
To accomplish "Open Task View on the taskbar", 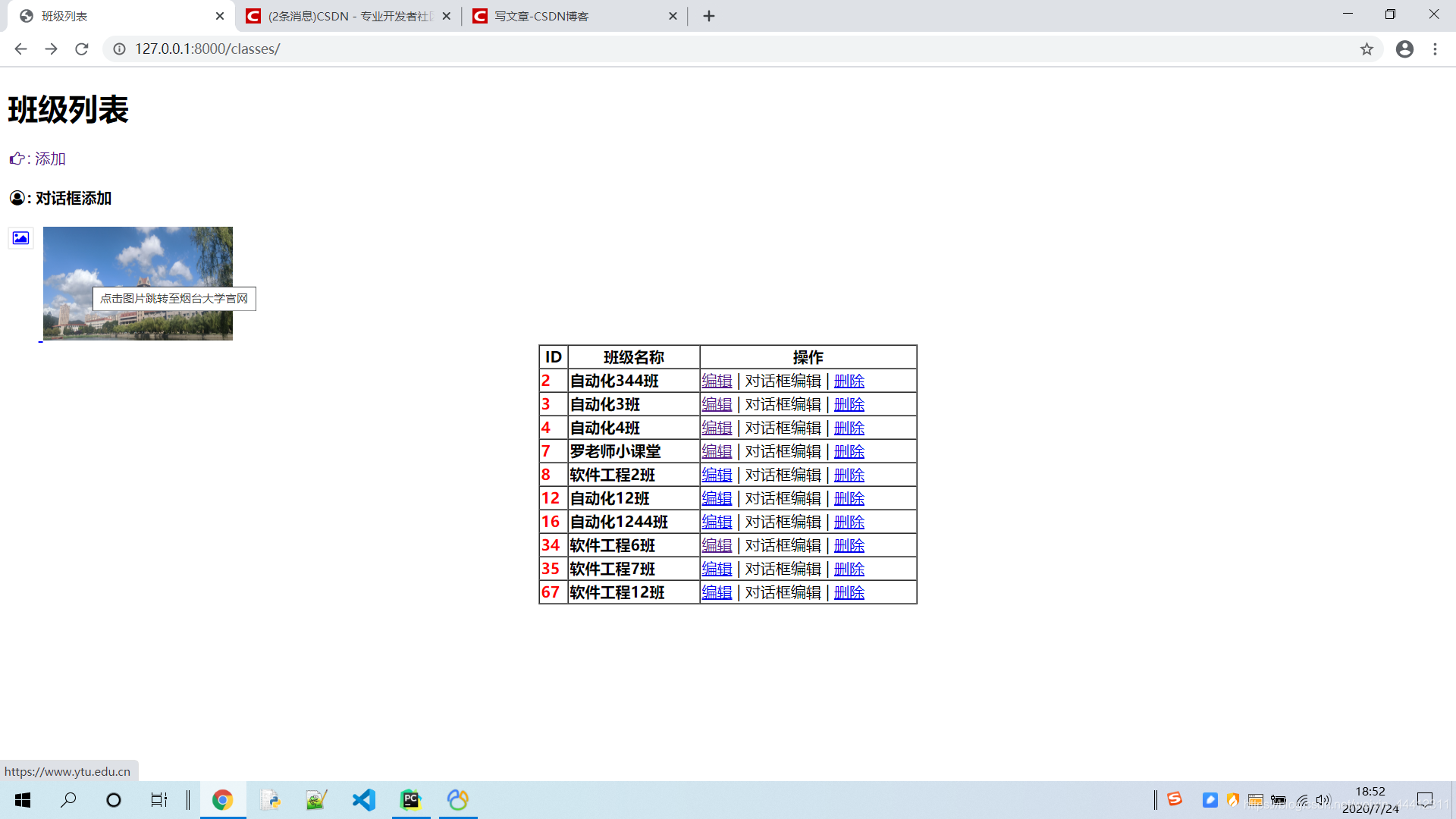I will click(x=158, y=800).
